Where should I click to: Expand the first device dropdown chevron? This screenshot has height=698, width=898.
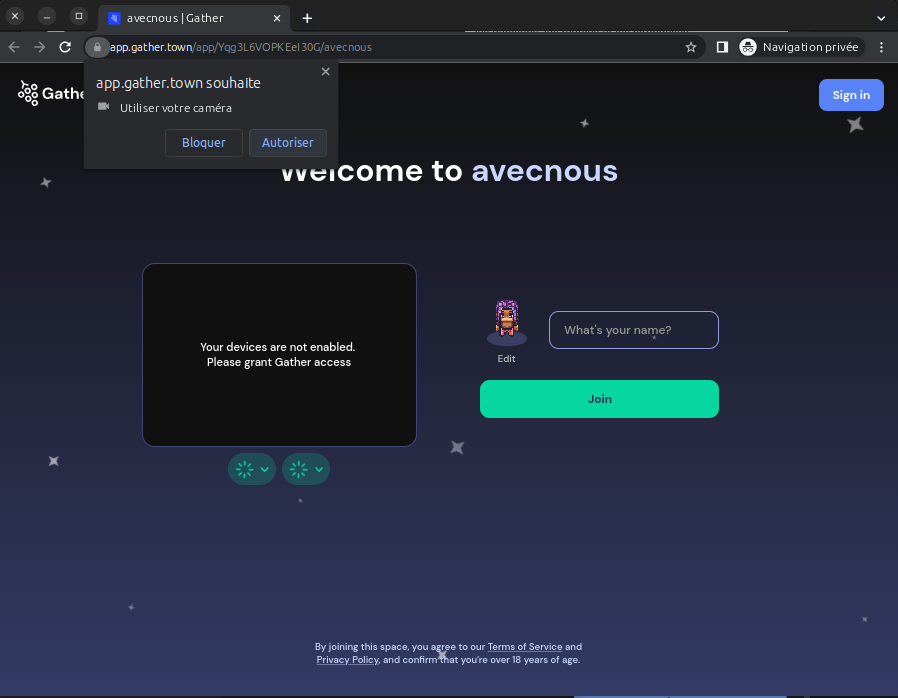pos(265,469)
